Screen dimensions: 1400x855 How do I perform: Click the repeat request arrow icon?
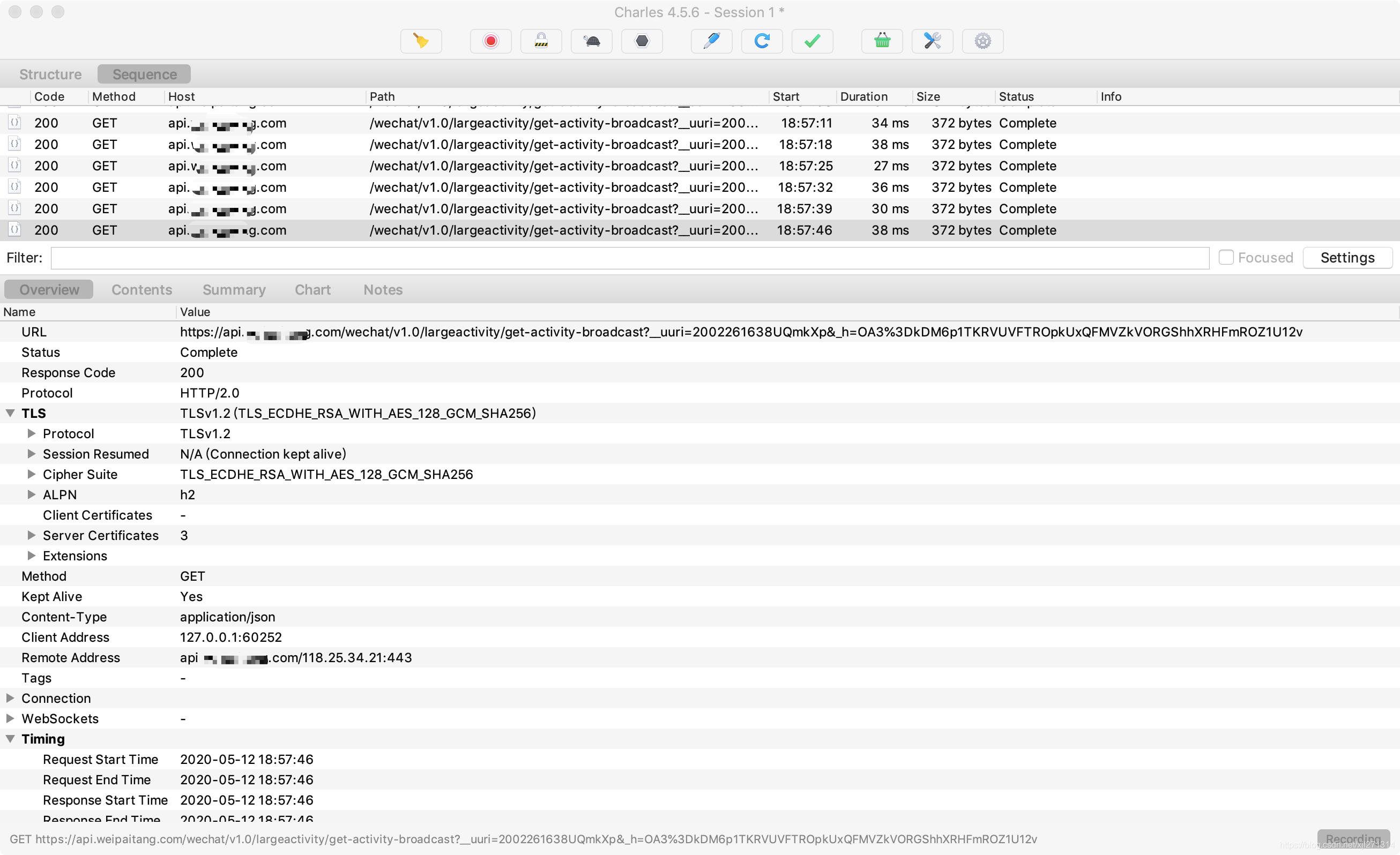tap(762, 41)
